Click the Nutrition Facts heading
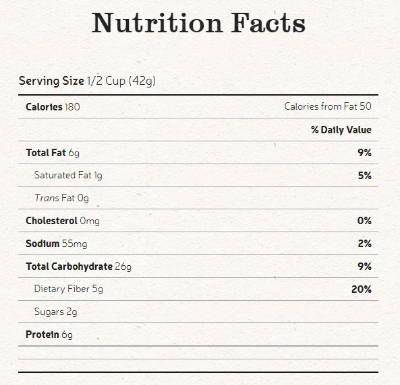This screenshot has height=385, width=400. tap(199, 23)
